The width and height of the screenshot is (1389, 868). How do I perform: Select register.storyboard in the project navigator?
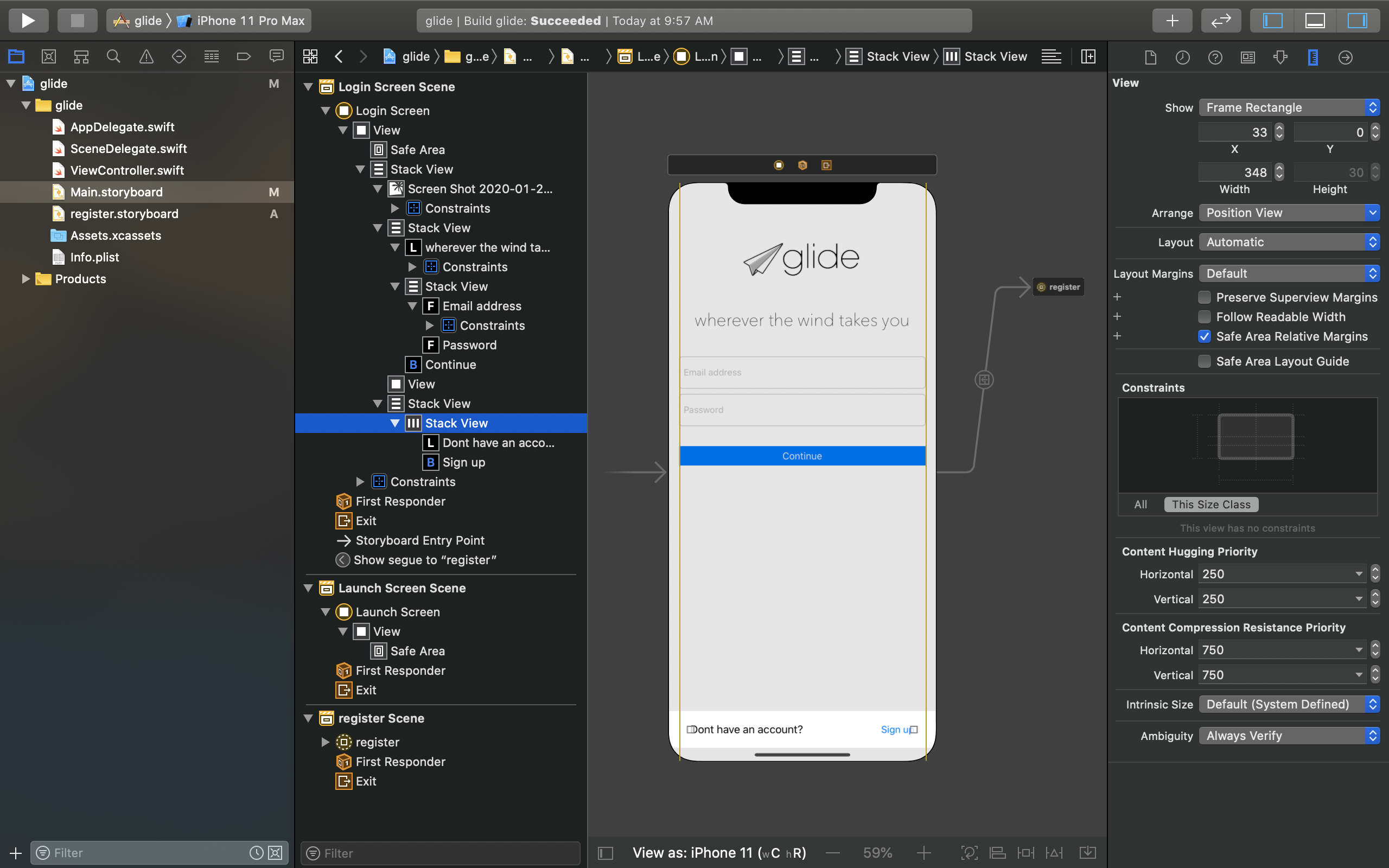[124, 214]
